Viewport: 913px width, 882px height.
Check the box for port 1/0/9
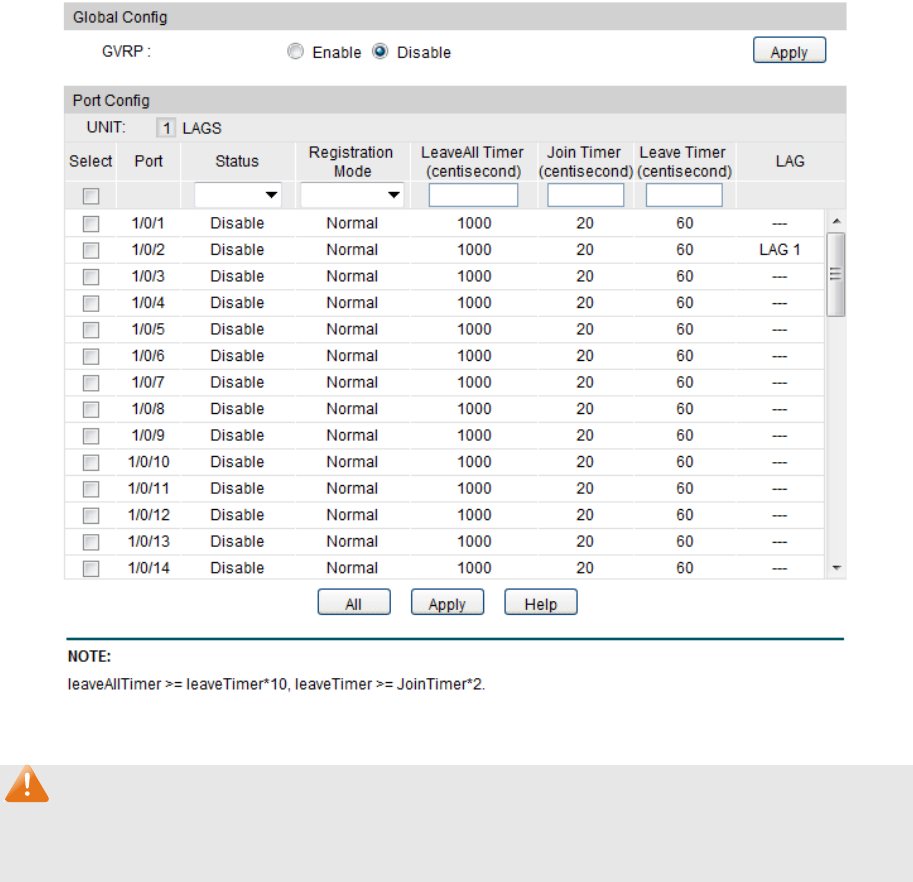tap(91, 435)
